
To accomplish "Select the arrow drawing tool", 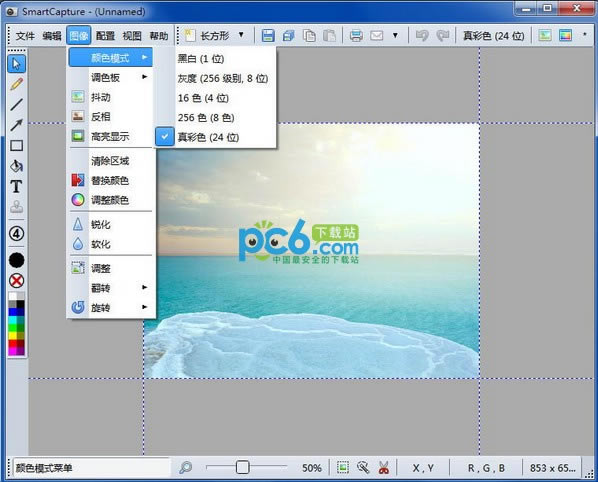I will pyautogui.click(x=16, y=125).
